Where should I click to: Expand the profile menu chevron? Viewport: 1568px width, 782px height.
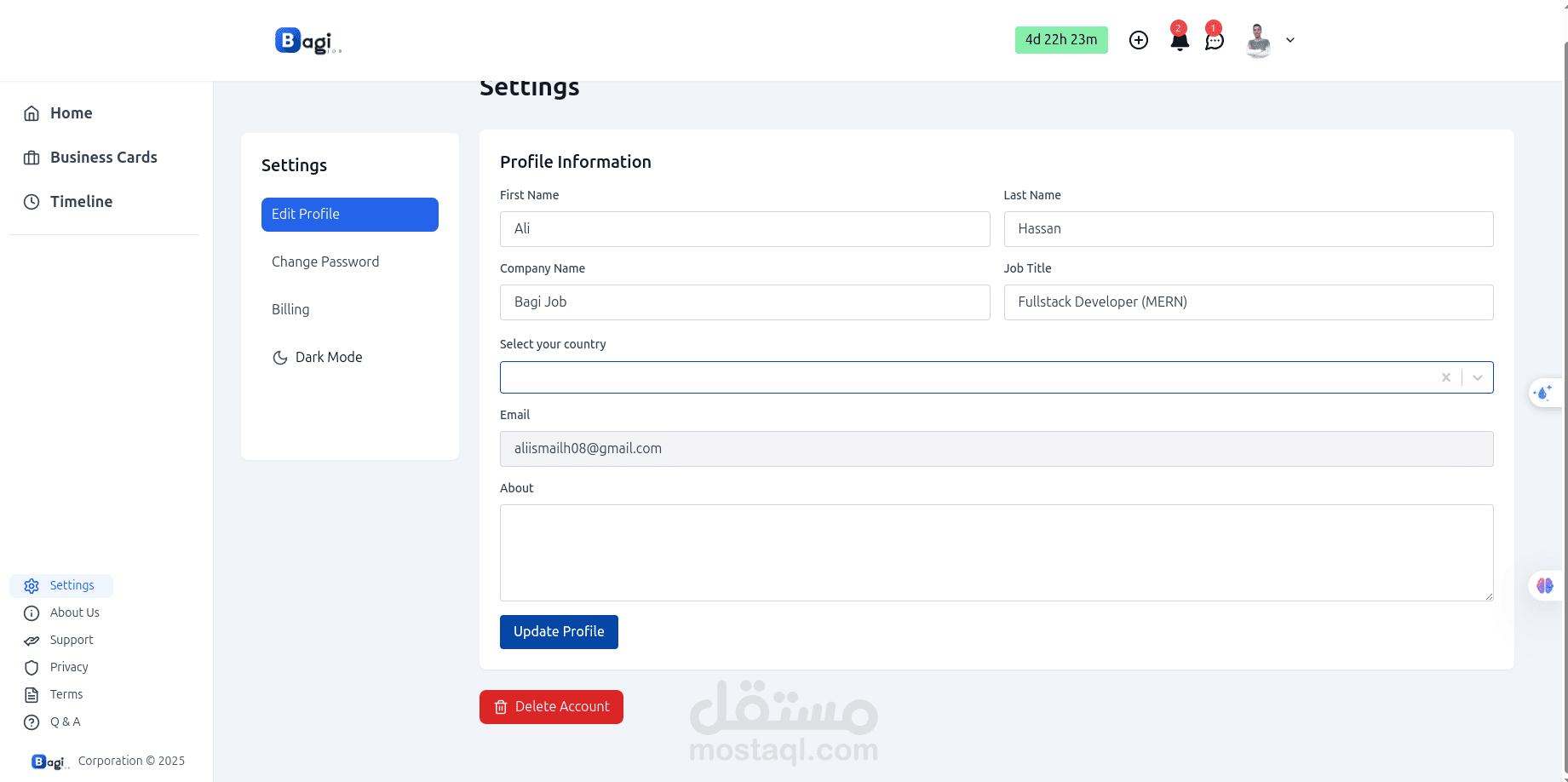point(1290,40)
